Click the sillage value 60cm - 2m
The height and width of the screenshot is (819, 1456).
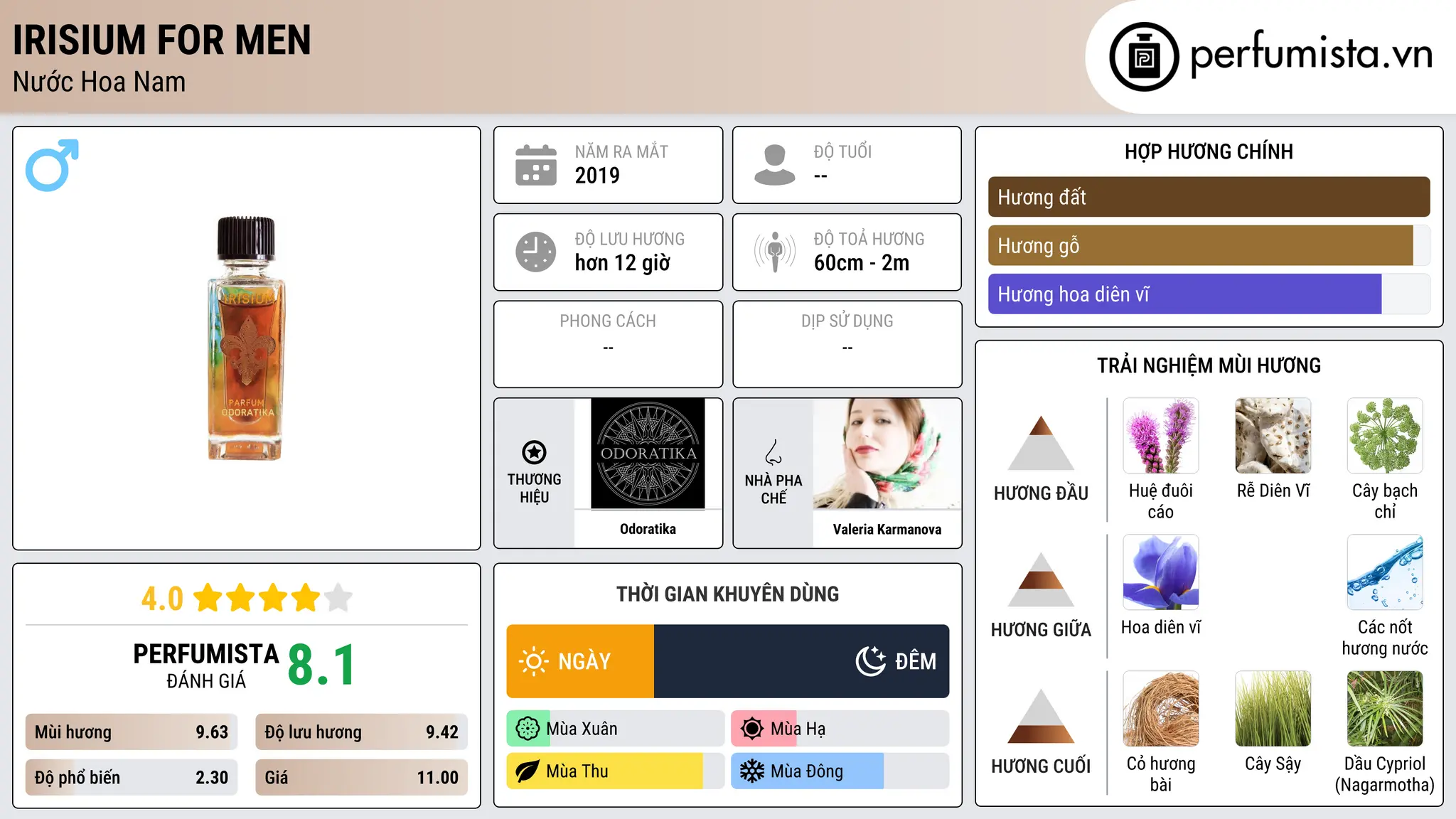862,263
